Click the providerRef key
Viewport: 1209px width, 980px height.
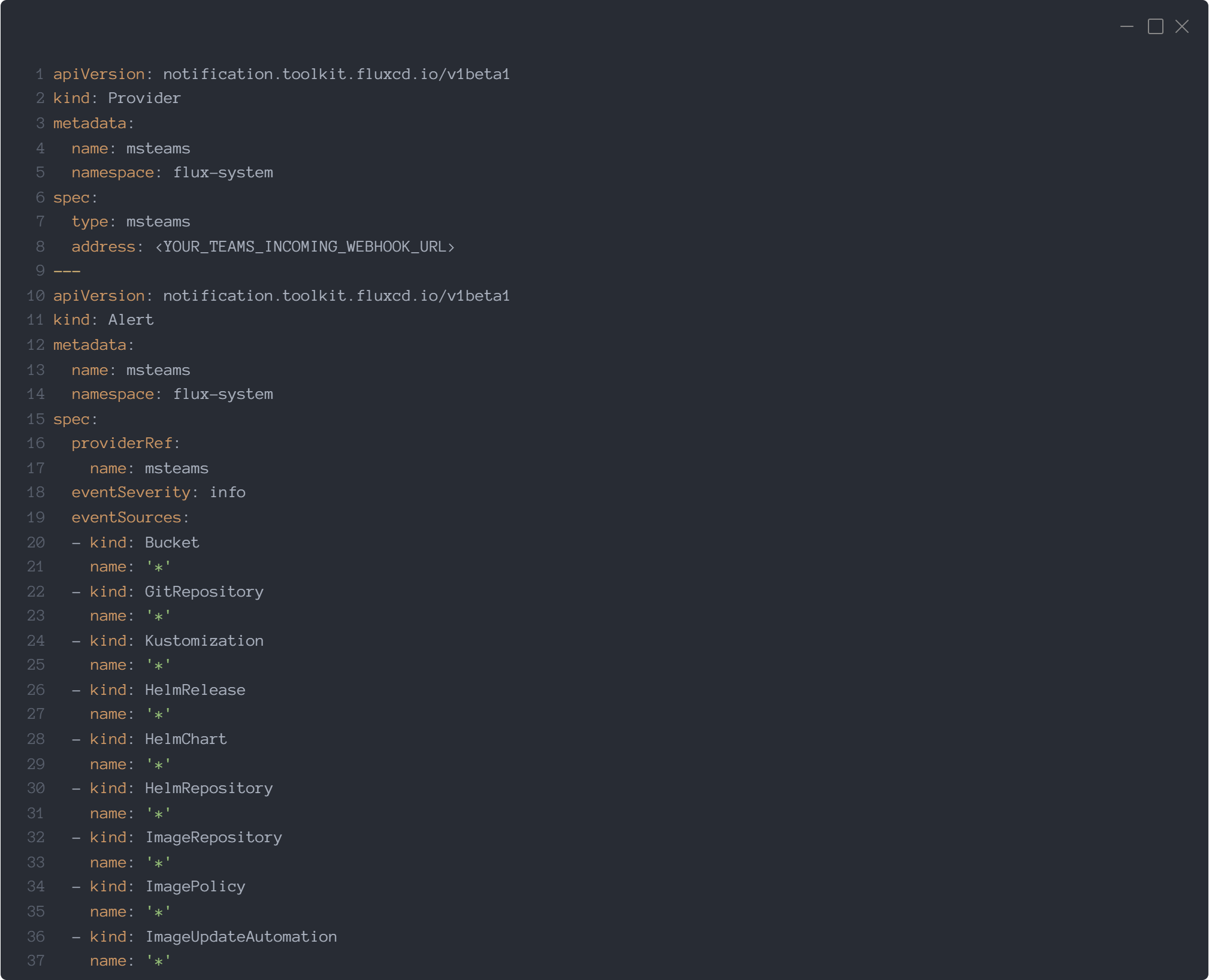pyautogui.click(x=122, y=443)
